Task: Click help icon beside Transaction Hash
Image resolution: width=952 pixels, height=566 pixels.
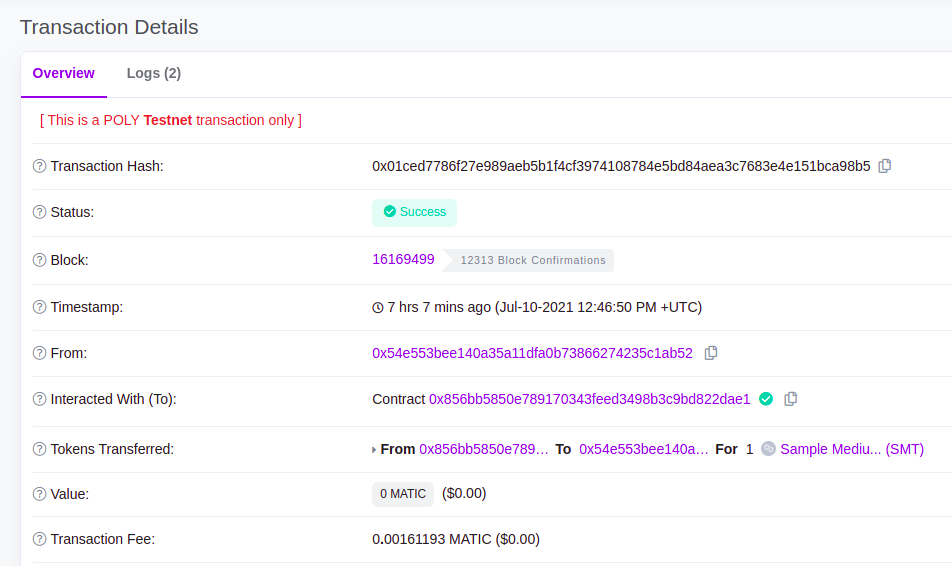Action: (40, 167)
